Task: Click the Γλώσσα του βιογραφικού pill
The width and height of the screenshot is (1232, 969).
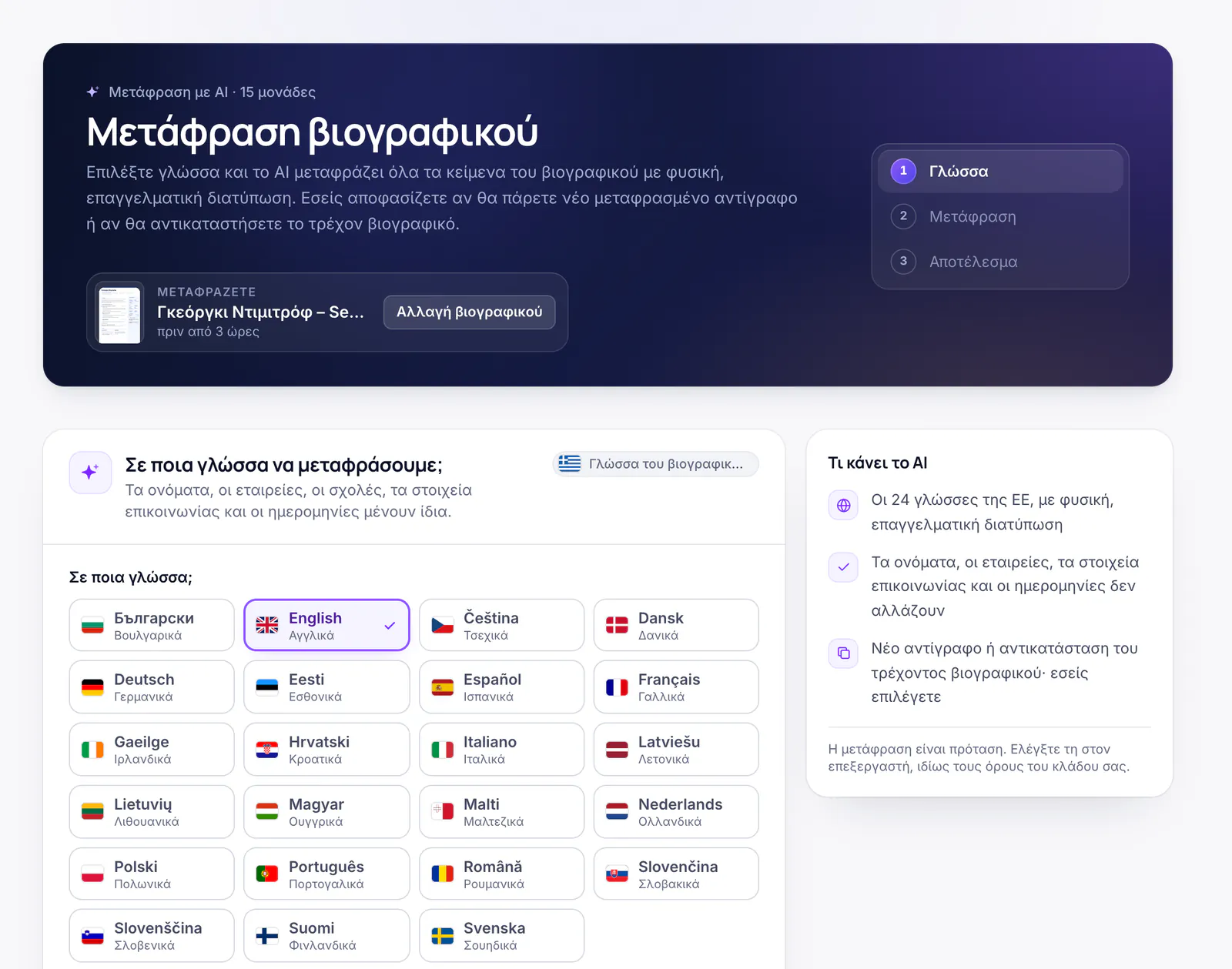Action: [x=655, y=464]
